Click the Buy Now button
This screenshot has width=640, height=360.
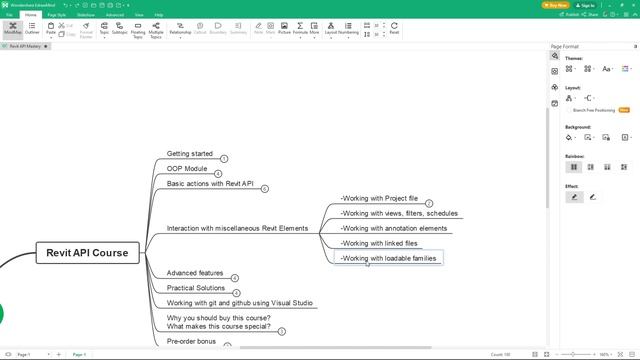[556, 5]
